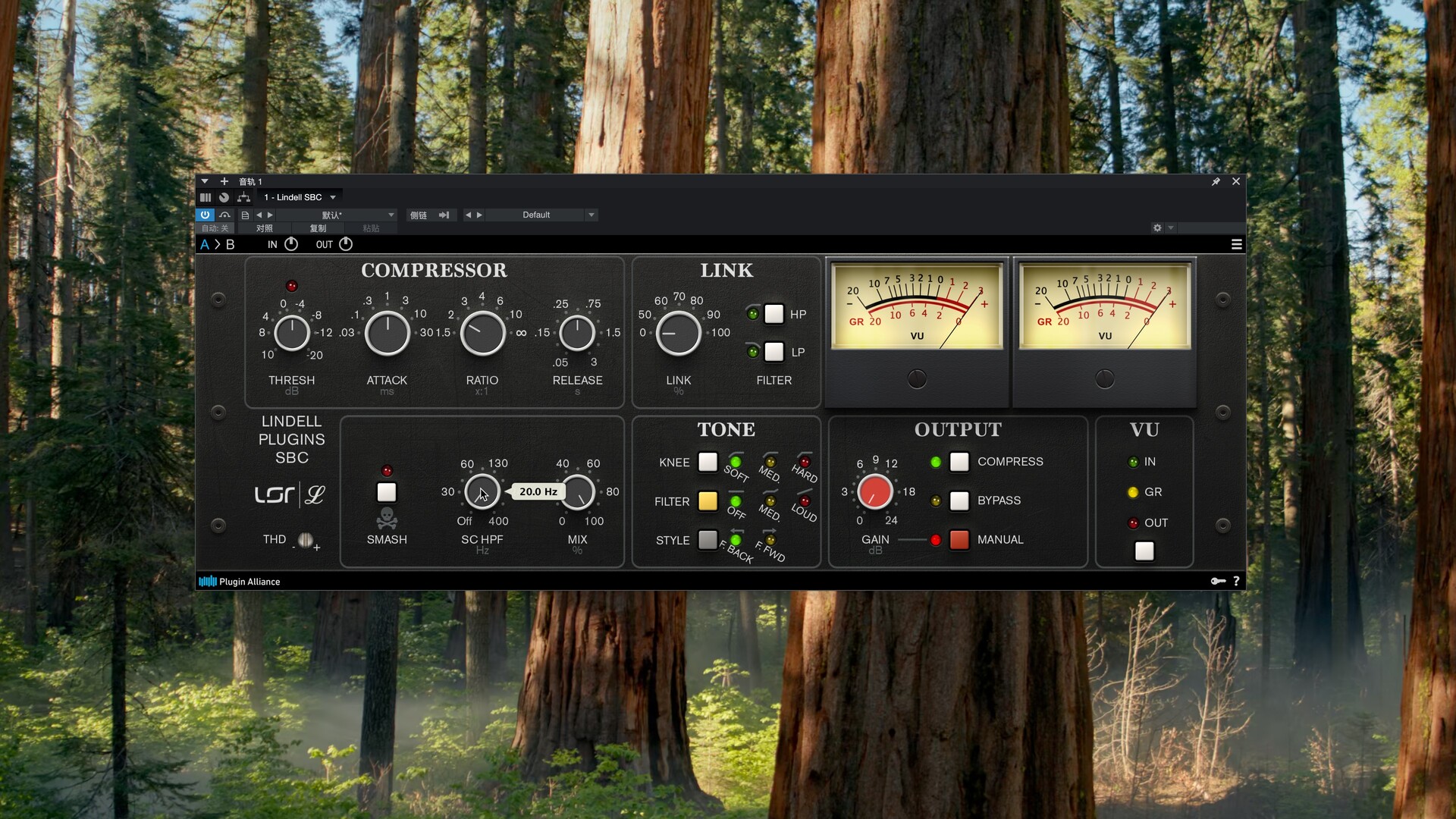Enable the LP filter switch
The height and width of the screenshot is (819, 1456).
(x=773, y=352)
